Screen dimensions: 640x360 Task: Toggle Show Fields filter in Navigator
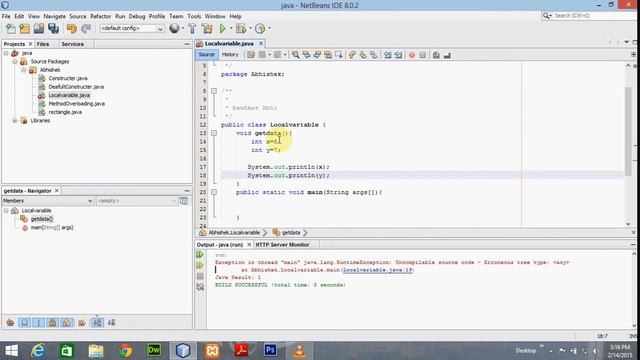click(24, 322)
